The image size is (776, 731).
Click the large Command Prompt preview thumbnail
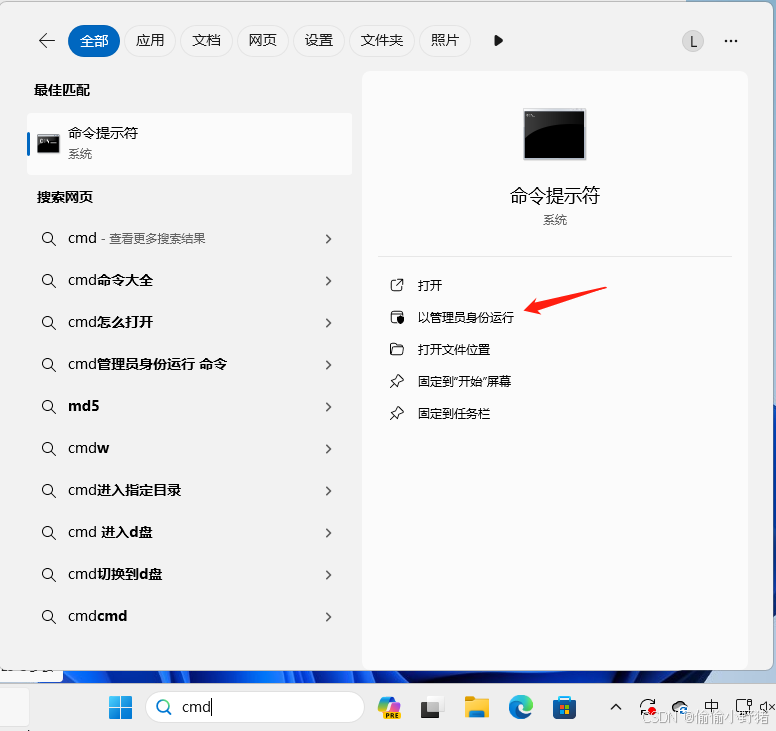tap(554, 134)
